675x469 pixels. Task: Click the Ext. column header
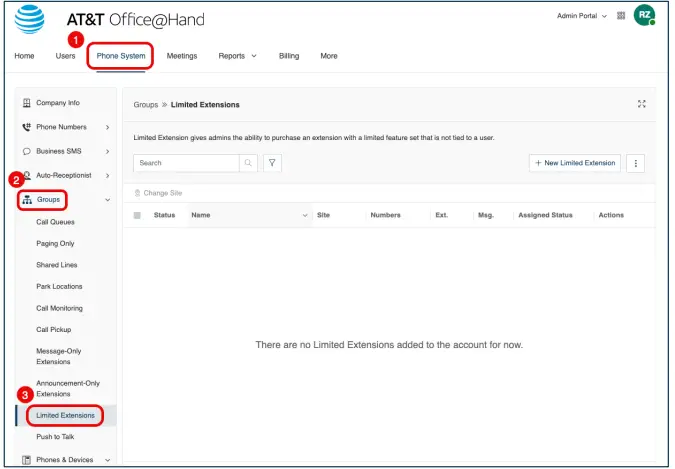[442, 215]
